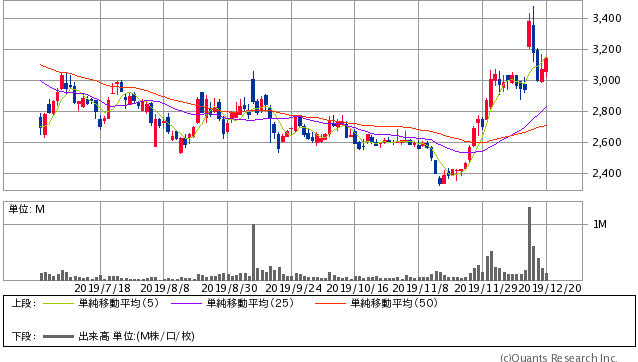Click the 2,800 price axis label

(x=607, y=111)
